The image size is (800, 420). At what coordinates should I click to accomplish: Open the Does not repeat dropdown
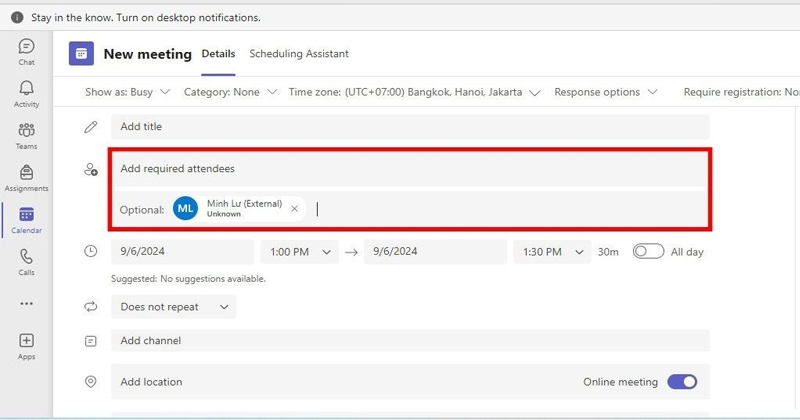click(173, 307)
